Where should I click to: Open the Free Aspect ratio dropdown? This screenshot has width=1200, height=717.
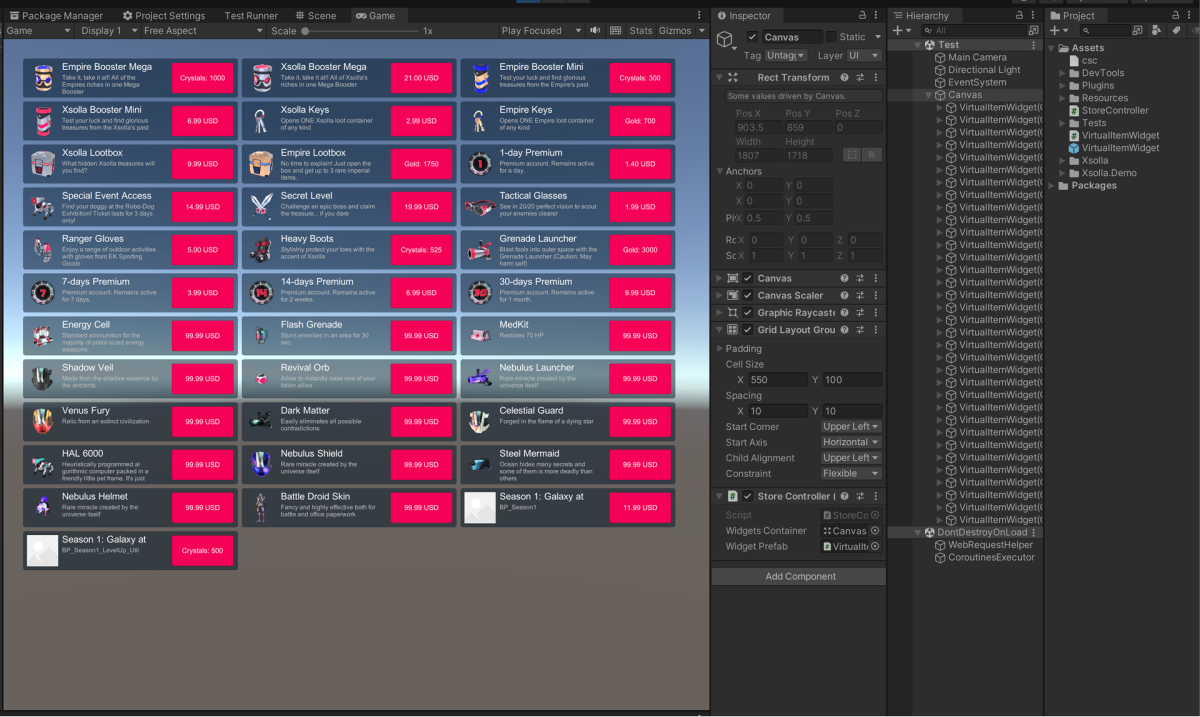(201, 31)
